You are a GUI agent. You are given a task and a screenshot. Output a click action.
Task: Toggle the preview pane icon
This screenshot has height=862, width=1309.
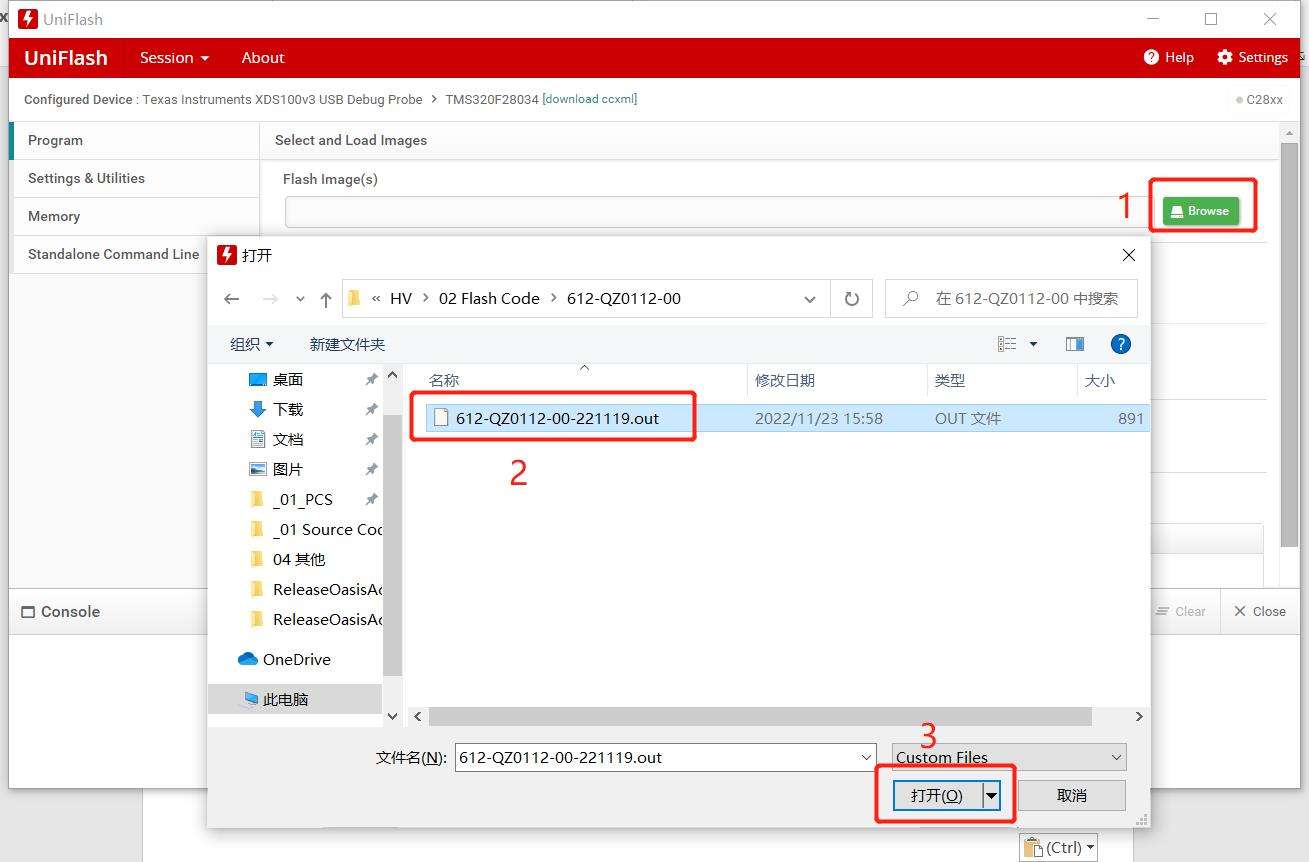pyautogui.click(x=1075, y=344)
